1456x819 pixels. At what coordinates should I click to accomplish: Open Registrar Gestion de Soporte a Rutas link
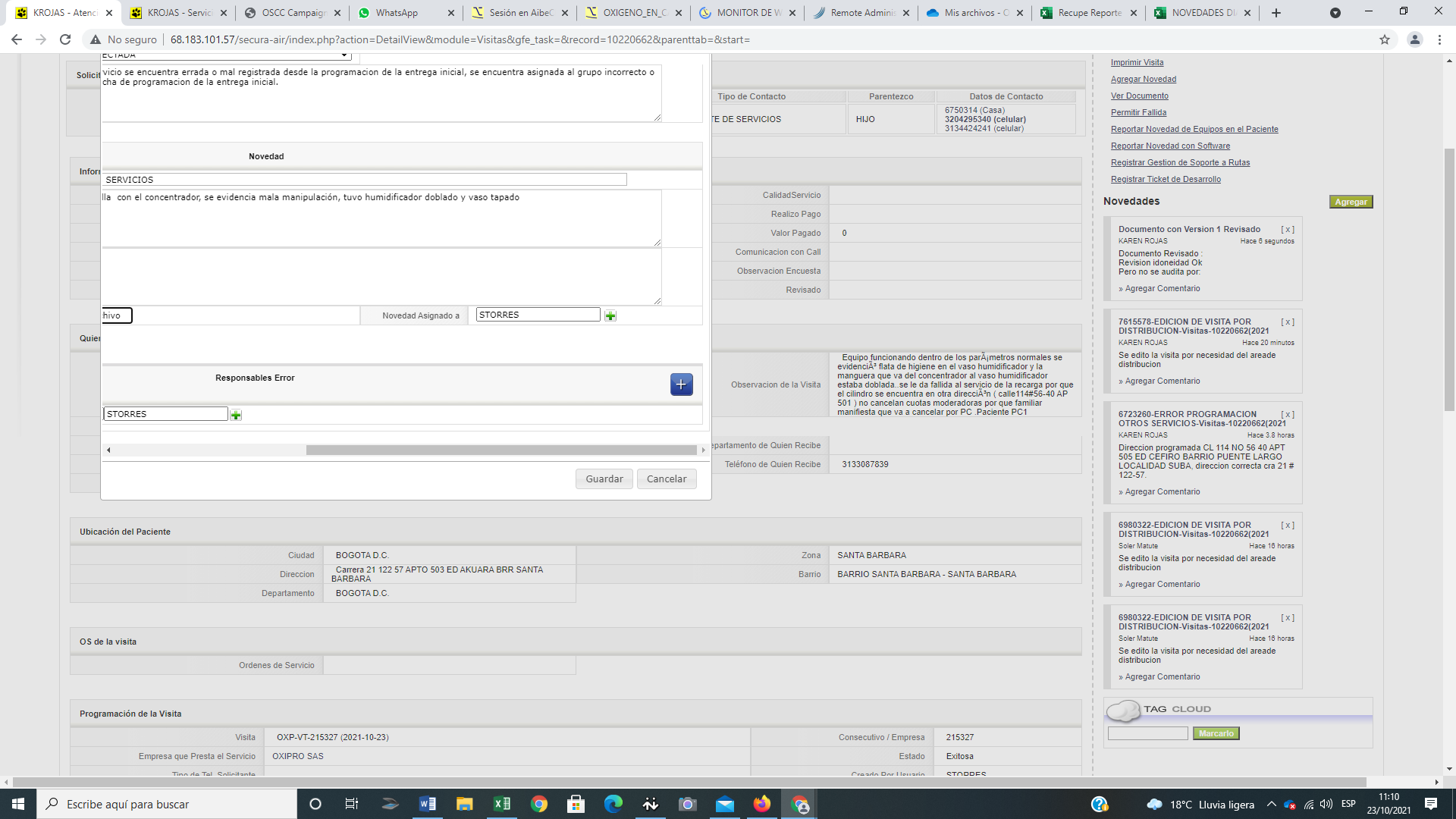tap(1180, 162)
